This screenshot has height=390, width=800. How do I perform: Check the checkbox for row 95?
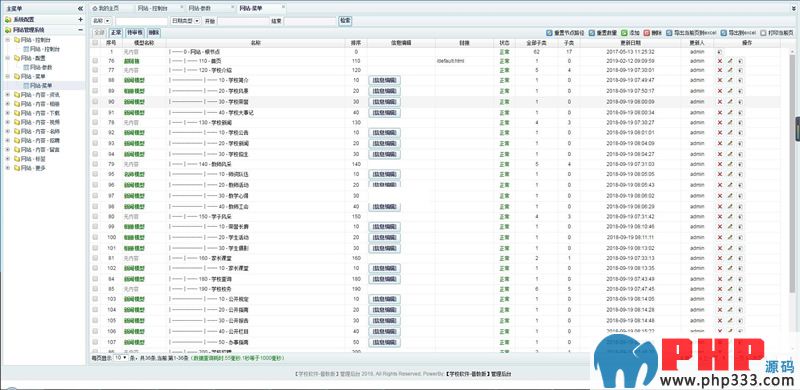tap(95, 174)
